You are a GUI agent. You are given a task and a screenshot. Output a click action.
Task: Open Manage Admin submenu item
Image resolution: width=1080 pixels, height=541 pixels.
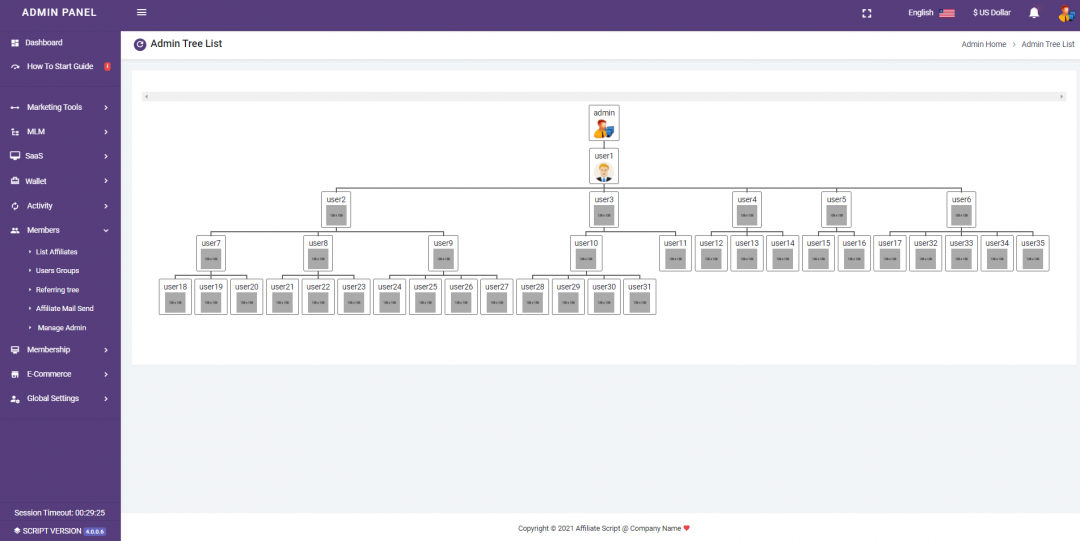click(62, 328)
